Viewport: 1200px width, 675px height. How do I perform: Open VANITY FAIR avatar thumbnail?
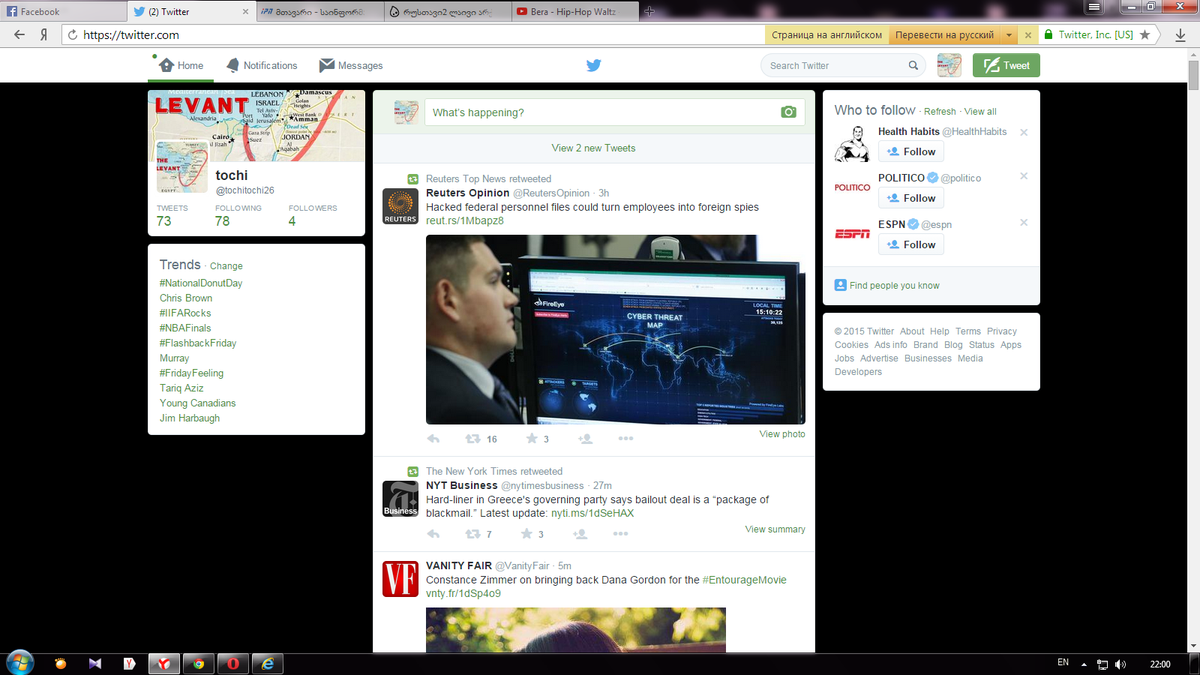(x=400, y=579)
